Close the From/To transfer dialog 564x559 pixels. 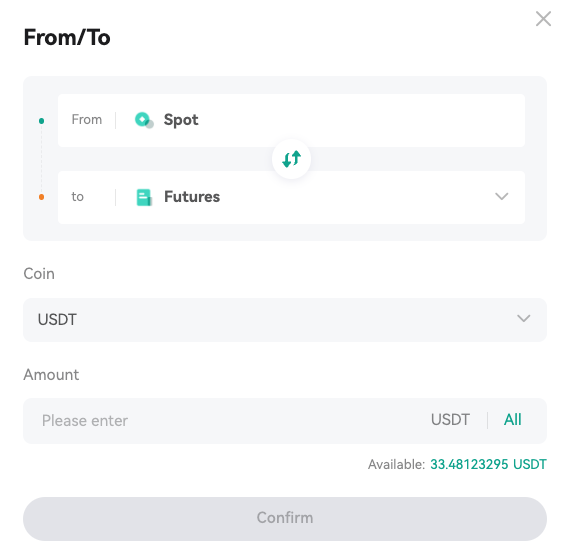[543, 19]
